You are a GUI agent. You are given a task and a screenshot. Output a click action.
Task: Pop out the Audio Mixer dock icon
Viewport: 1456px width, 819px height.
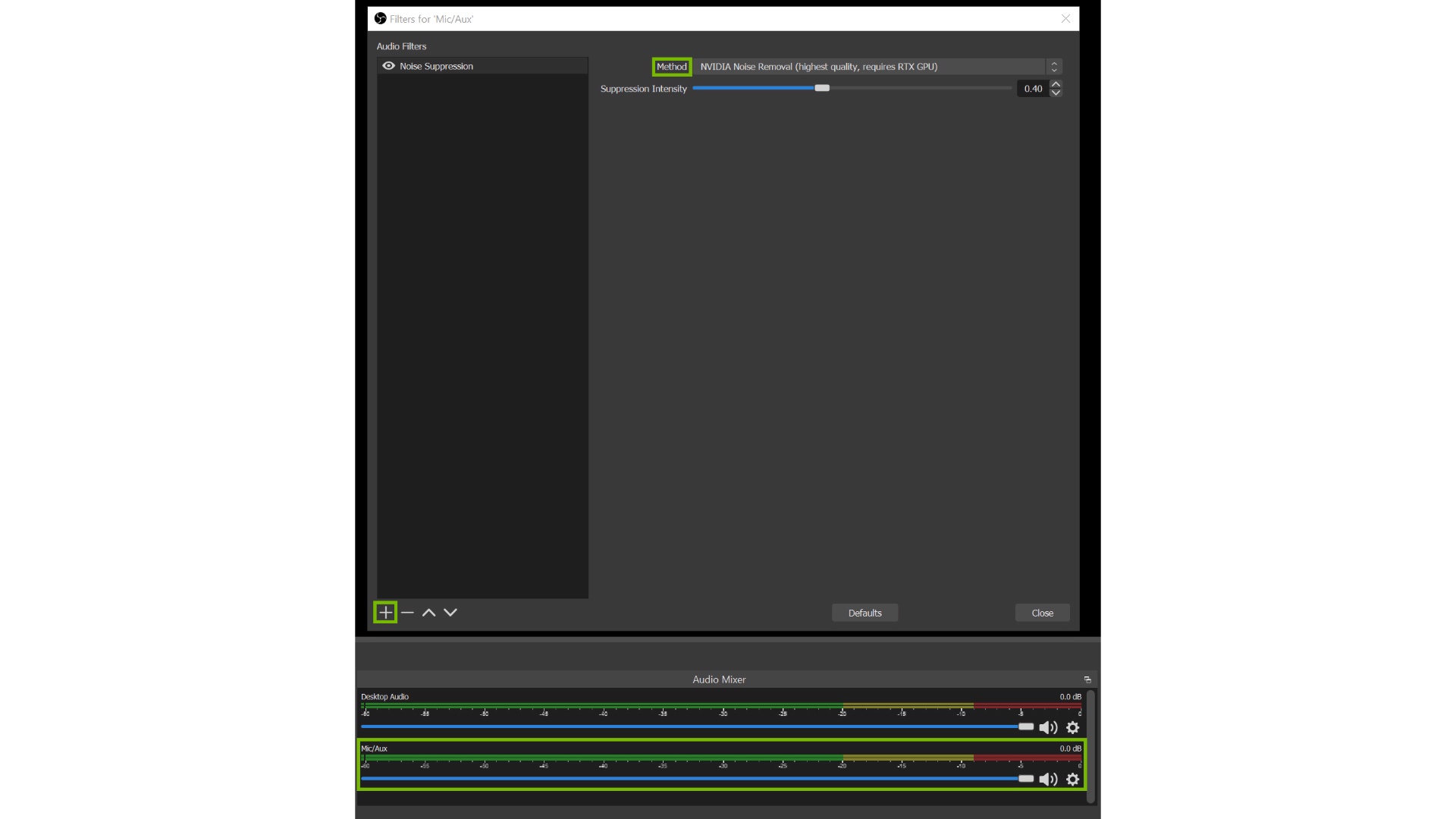coord(1087,679)
